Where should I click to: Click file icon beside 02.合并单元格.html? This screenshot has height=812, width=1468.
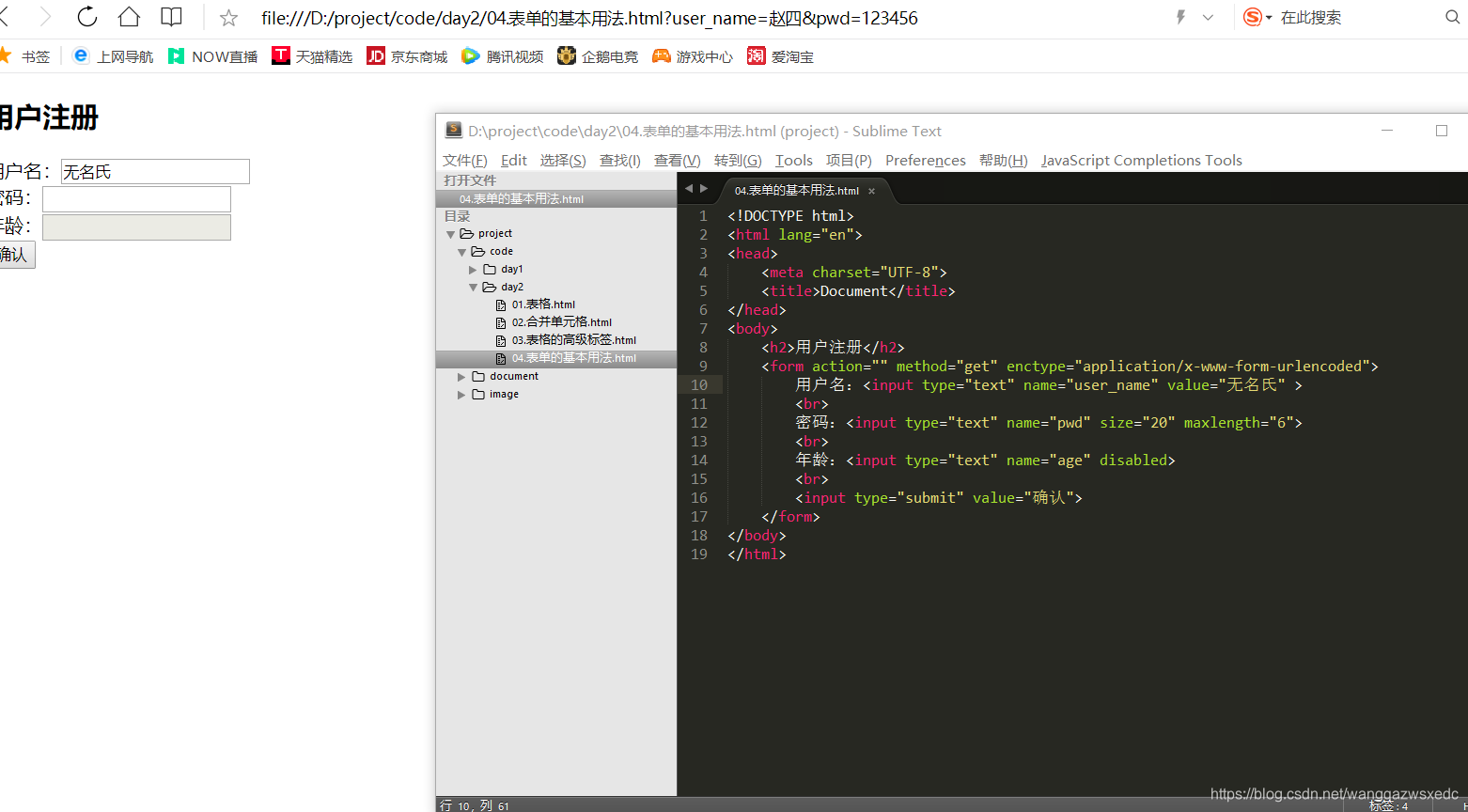click(x=501, y=323)
